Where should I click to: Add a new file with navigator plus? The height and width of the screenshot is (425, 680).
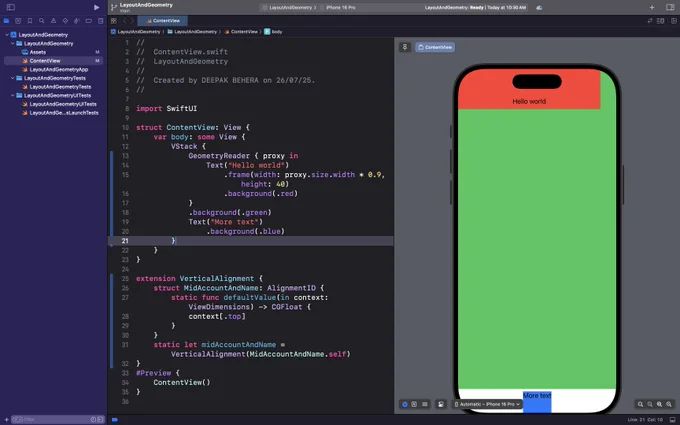point(6,419)
